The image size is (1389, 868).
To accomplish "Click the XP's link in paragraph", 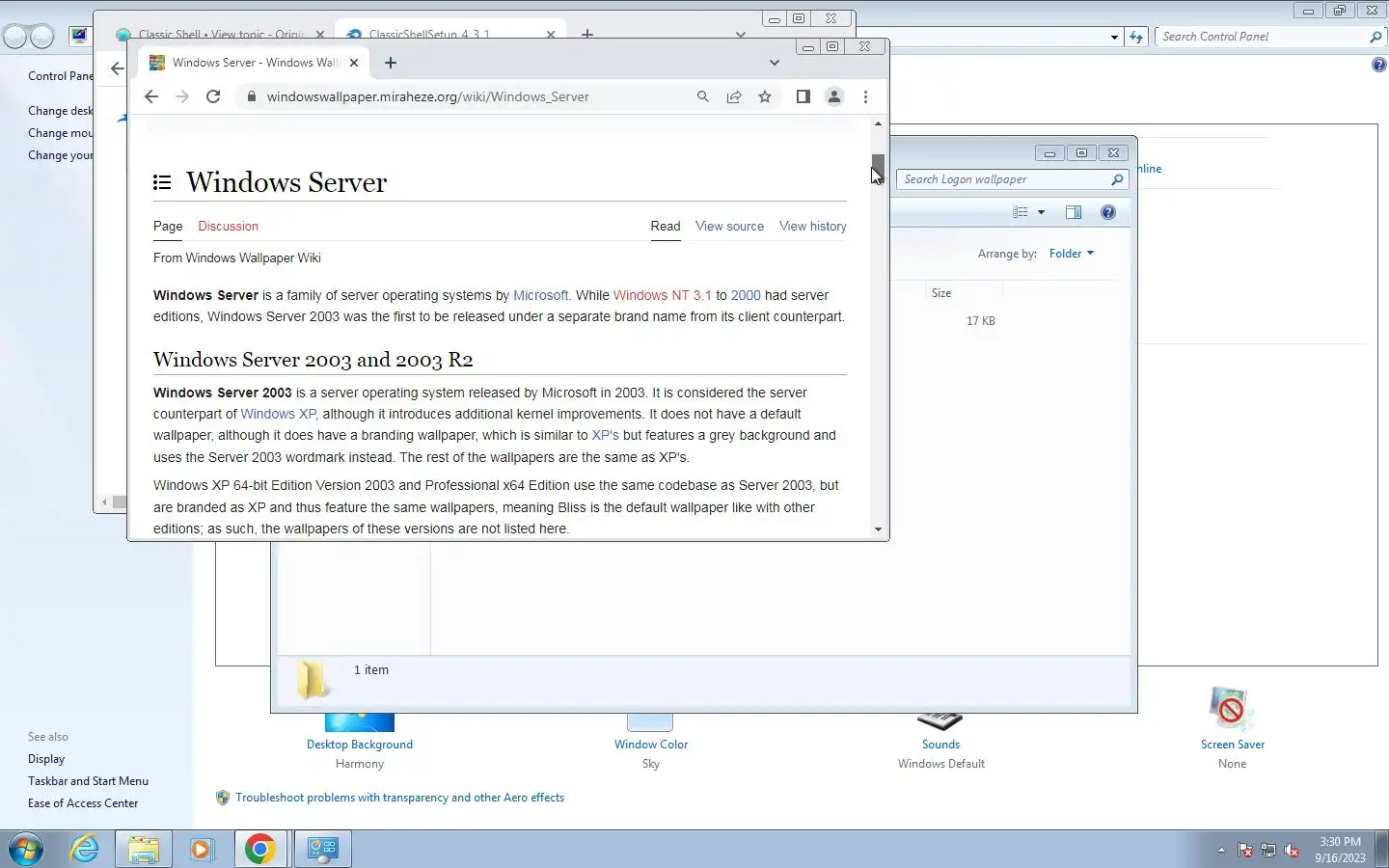I will click(x=605, y=435).
